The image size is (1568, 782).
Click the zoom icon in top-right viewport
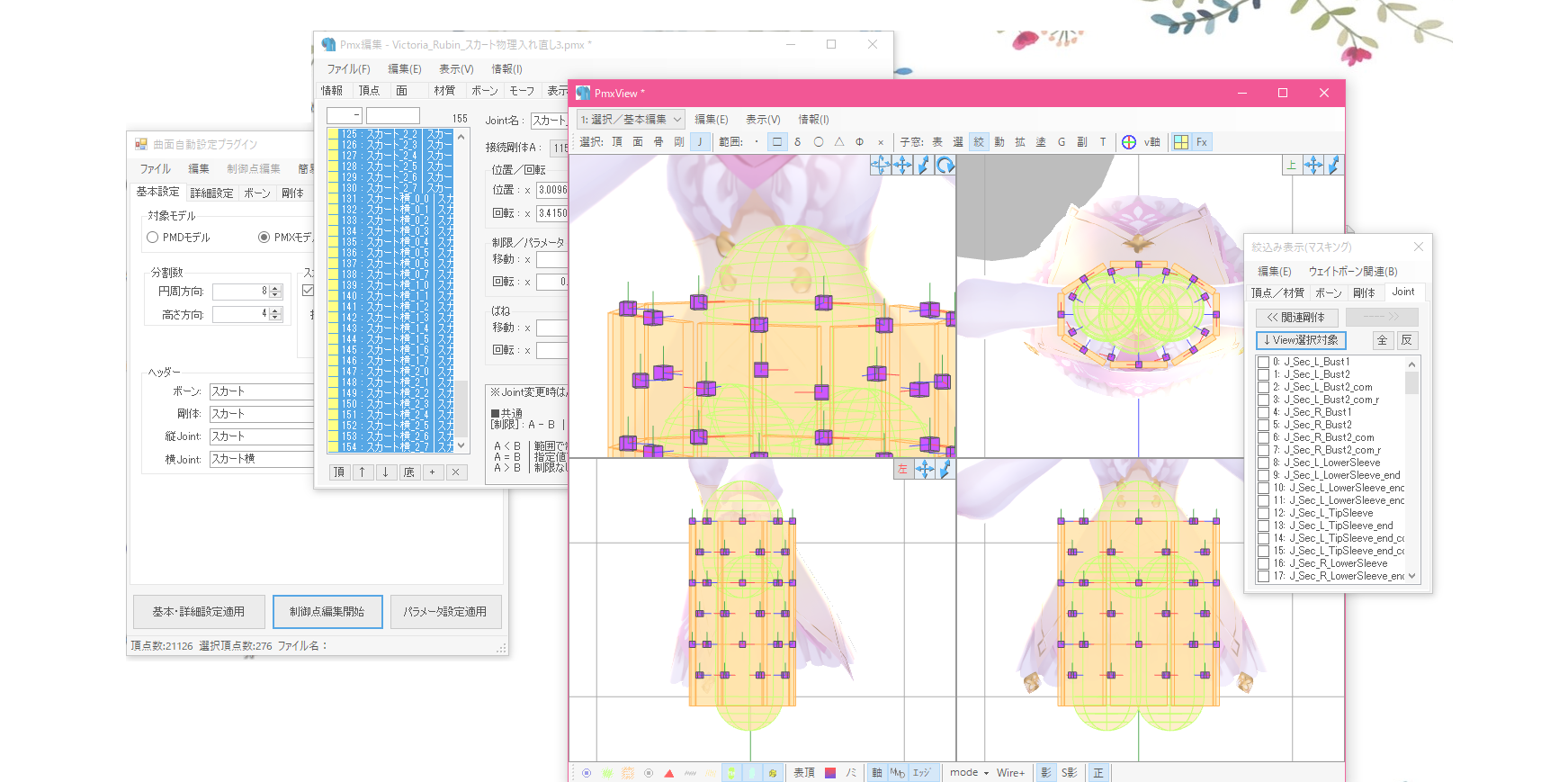pyautogui.click(x=1334, y=165)
